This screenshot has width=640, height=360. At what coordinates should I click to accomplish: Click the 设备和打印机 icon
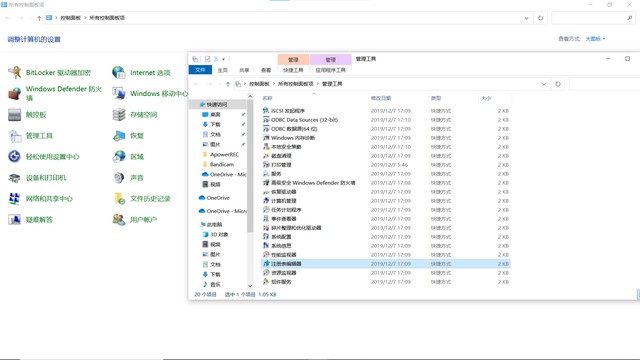(14, 178)
